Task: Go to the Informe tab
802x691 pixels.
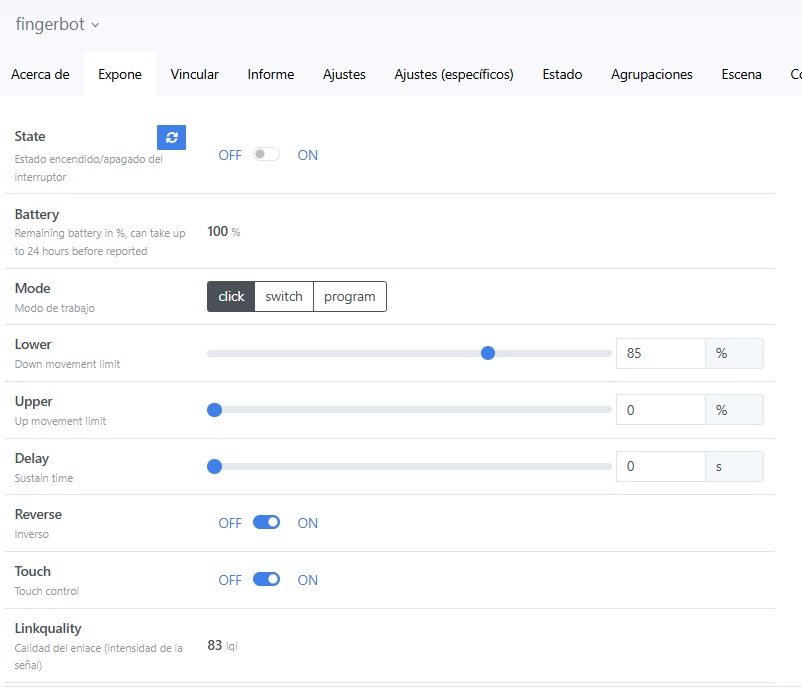Action: click(271, 74)
